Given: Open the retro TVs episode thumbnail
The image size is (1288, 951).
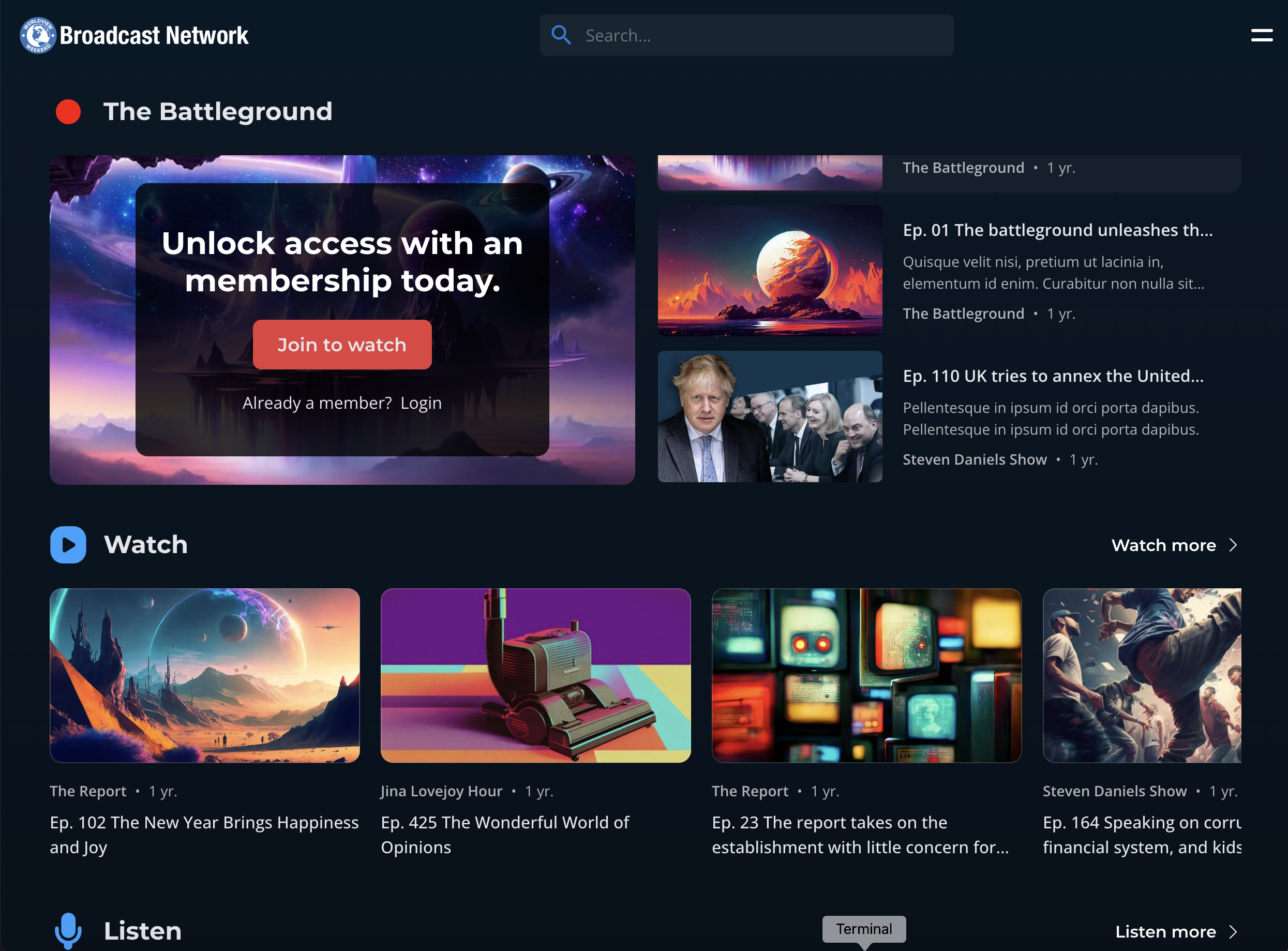Looking at the screenshot, I should 866,675.
